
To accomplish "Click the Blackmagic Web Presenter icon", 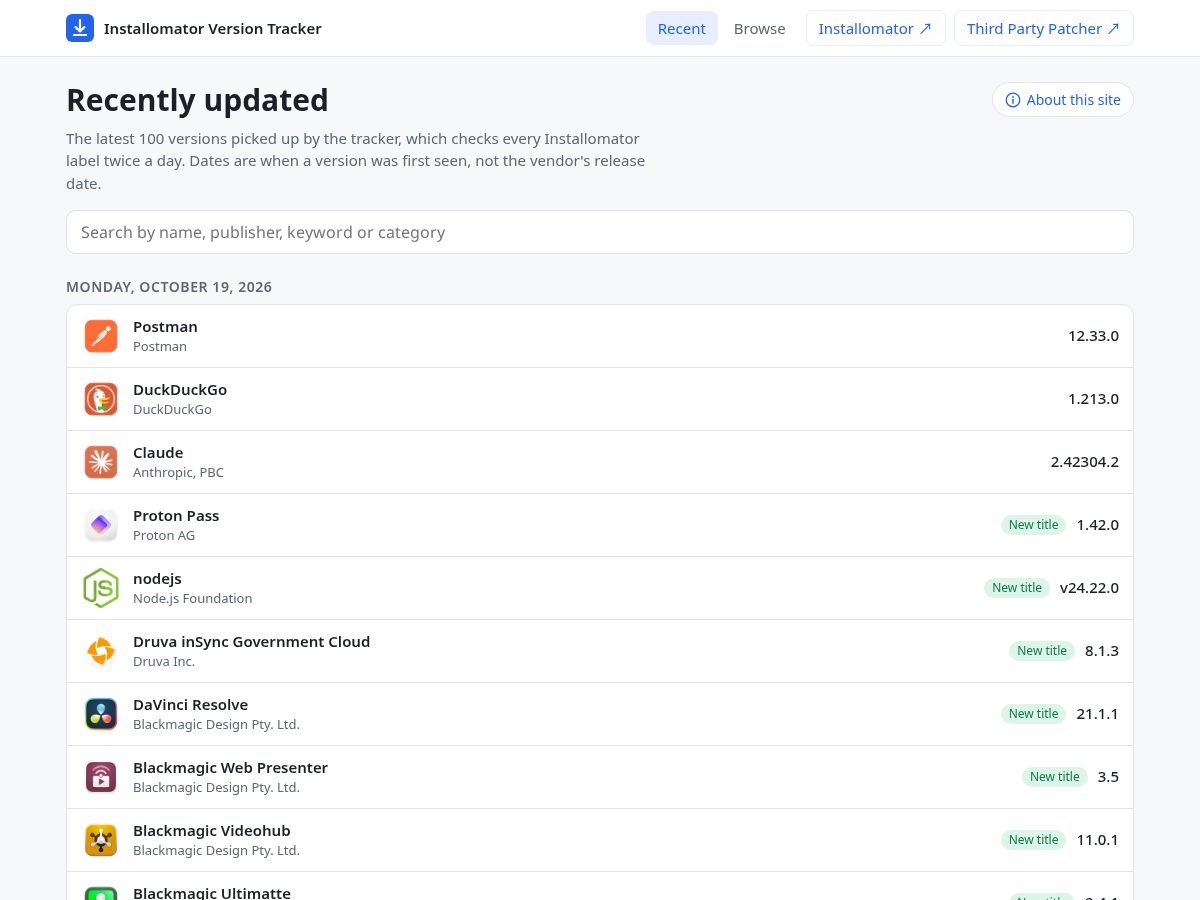I will [101, 777].
